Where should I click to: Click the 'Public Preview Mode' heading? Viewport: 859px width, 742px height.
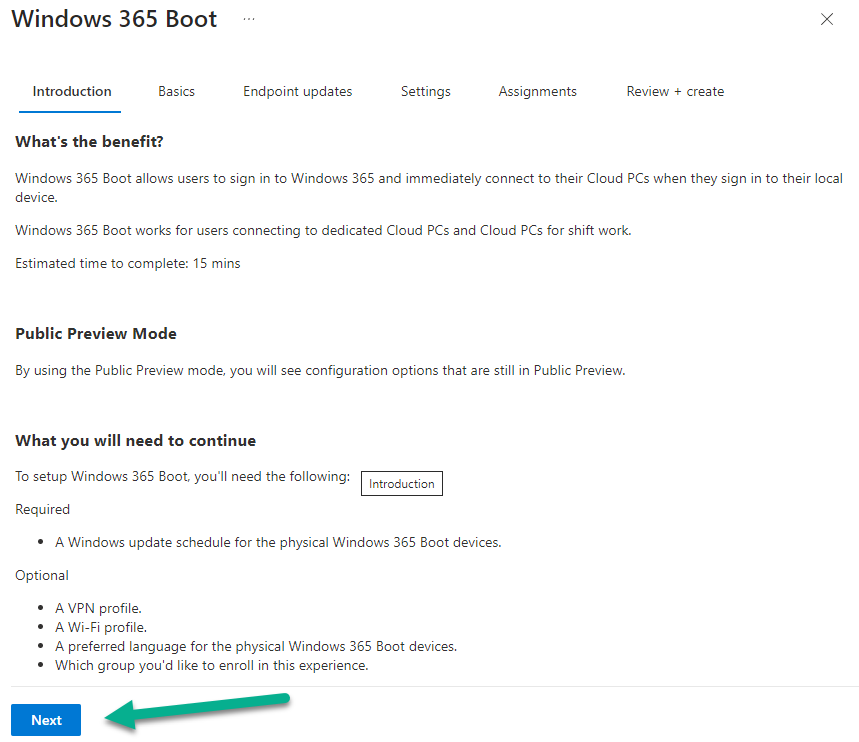tap(96, 334)
